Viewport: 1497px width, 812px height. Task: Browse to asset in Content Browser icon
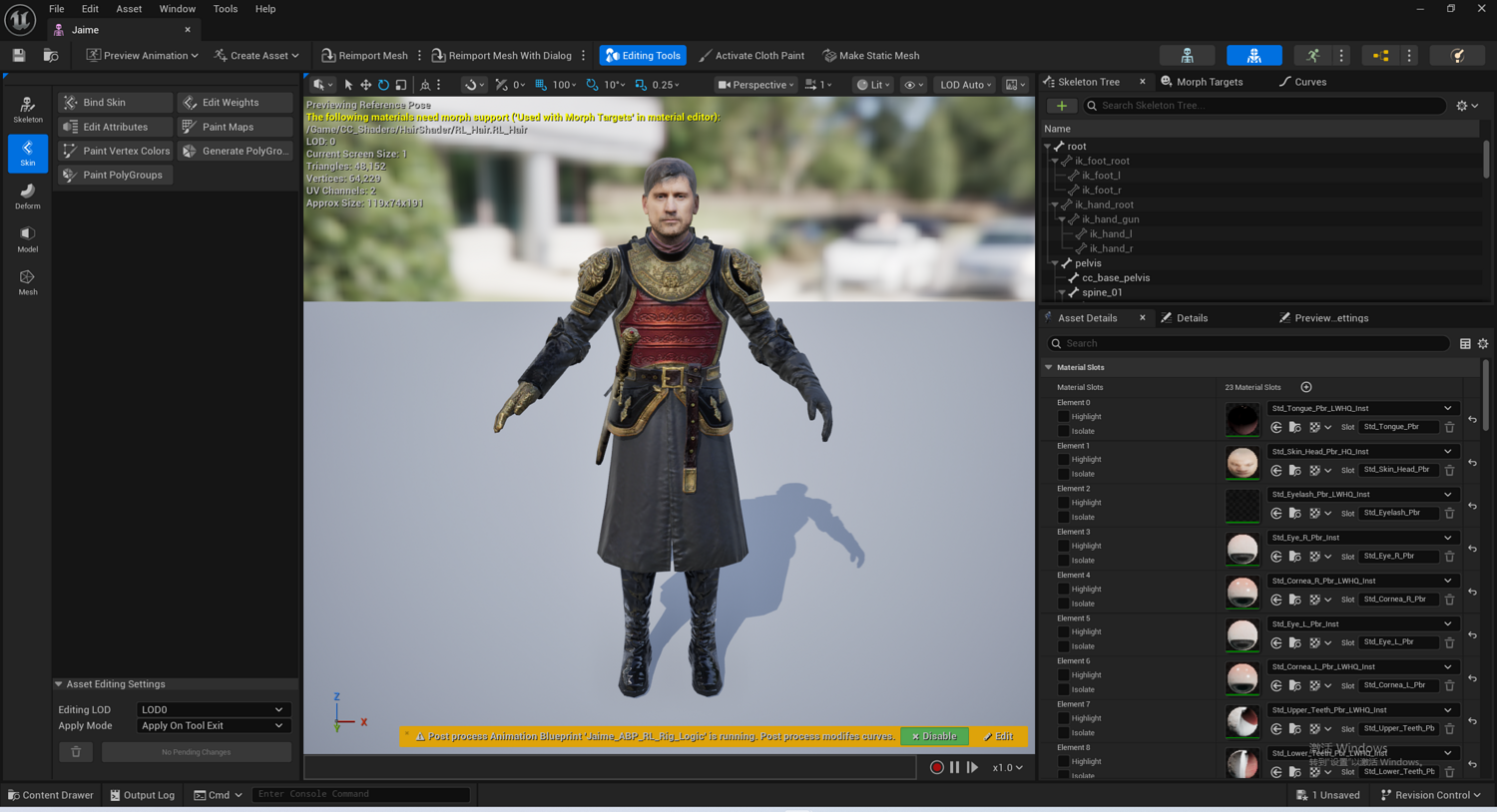(51, 56)
